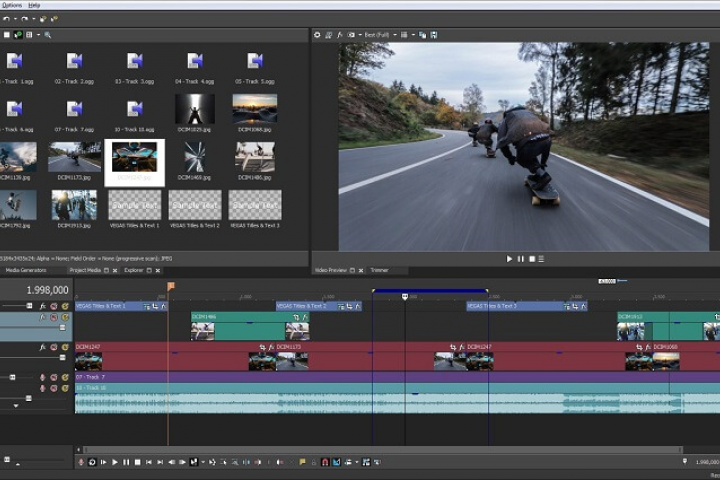Screen dimensions: 720x480
Task: Click the Redo arrow in the top toolbar
Action: pyautogui.click(x=23, y=19)
